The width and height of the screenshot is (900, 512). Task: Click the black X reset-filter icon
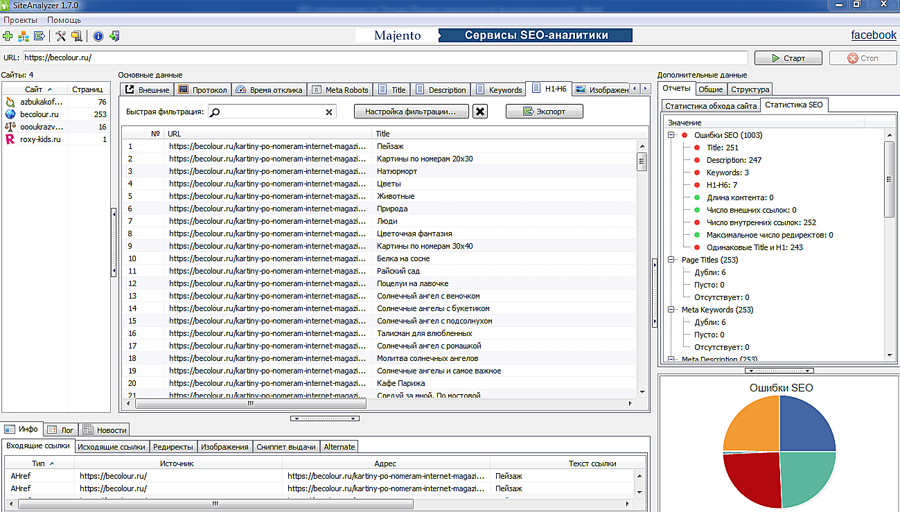(480, 112)
